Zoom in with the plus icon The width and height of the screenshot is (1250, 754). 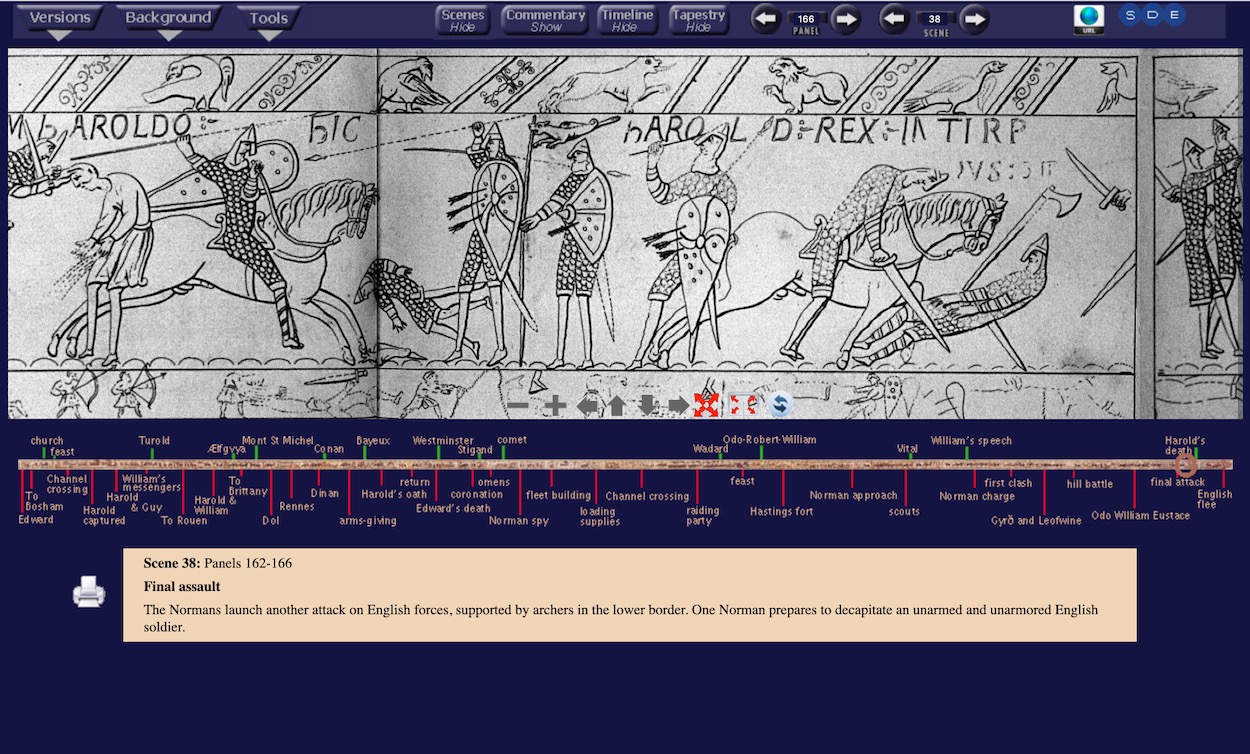click(554, 405)
